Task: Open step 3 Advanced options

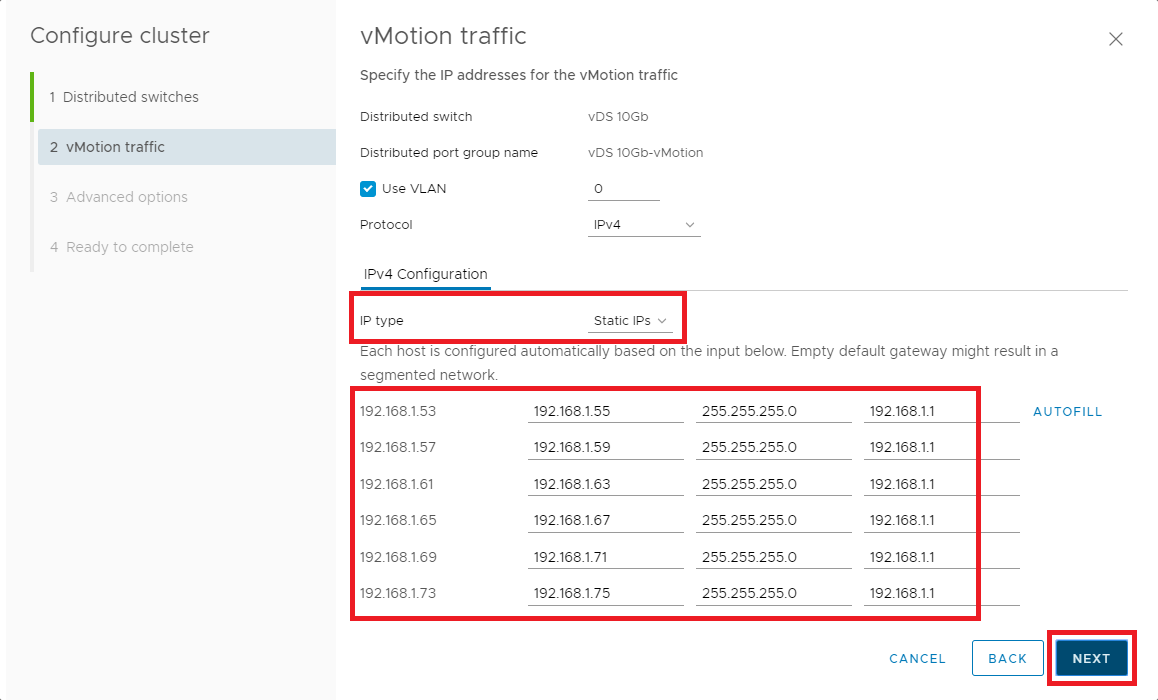Action: tap(126, 197)
